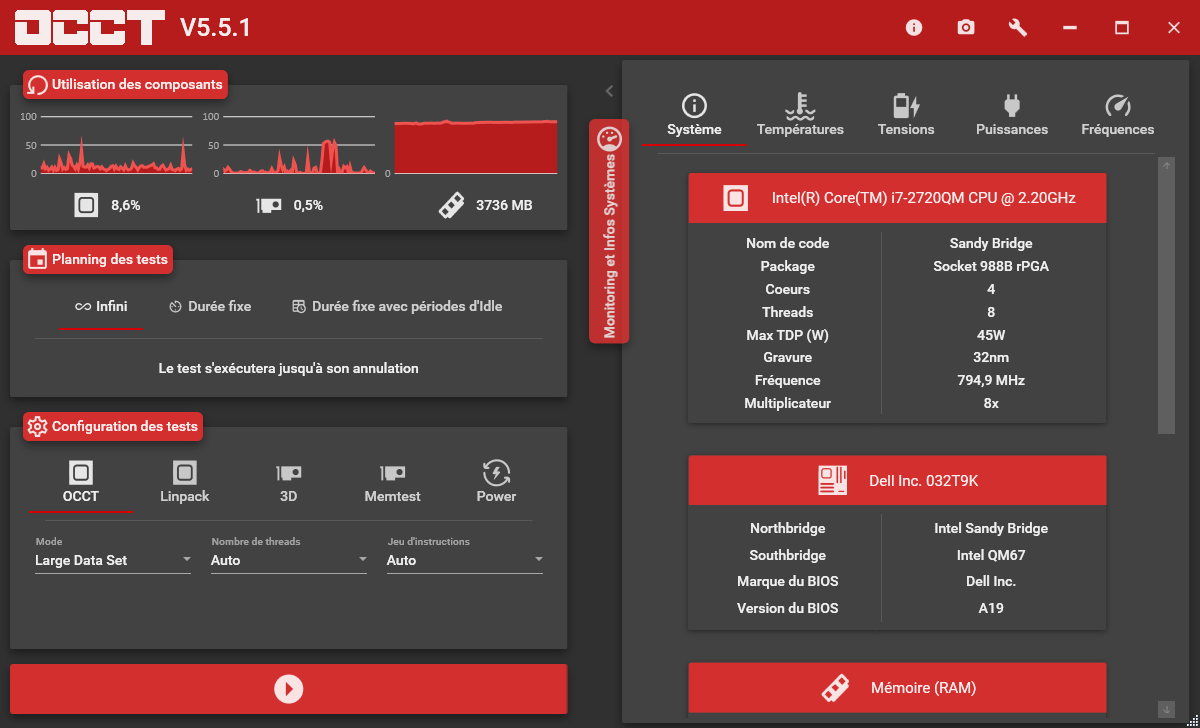
Task: Maximize the OCCT window
Action: coord(1122,28)
